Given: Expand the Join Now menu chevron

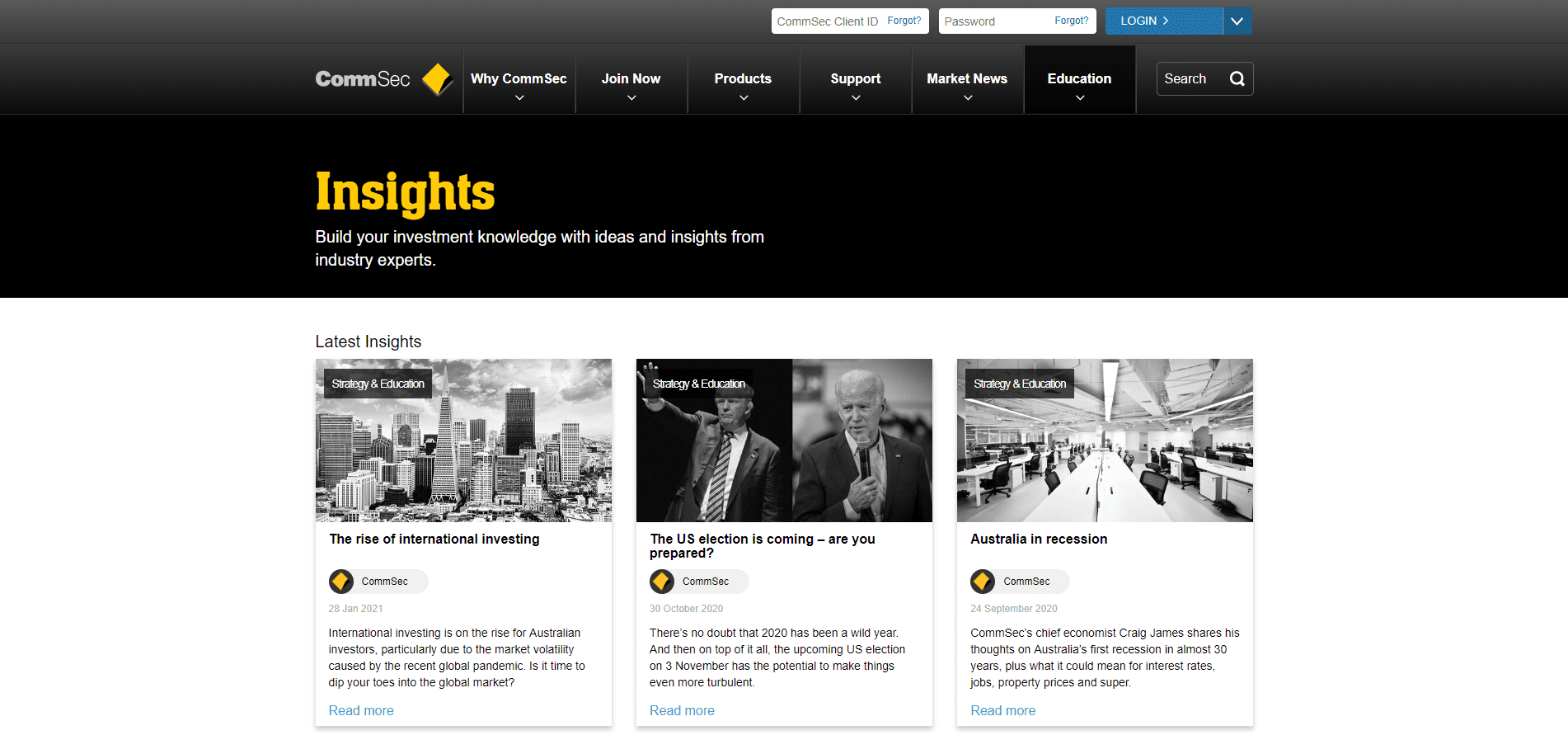Looking at the screenshot, I should click(631, 98).
